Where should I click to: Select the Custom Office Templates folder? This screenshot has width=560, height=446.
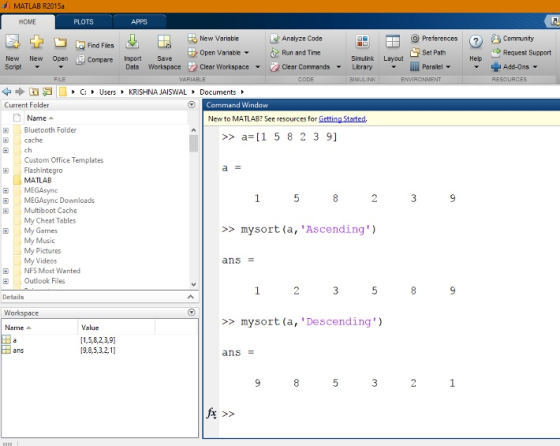click(64, 160)
